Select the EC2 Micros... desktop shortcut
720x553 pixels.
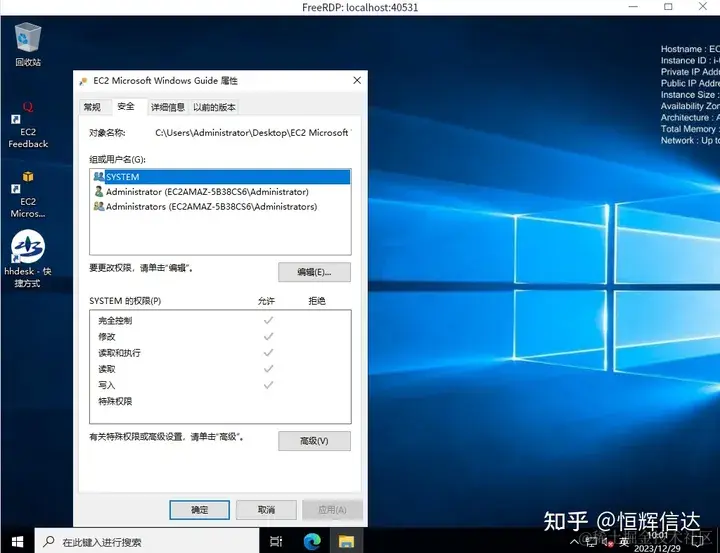click(x=28, y=195)
